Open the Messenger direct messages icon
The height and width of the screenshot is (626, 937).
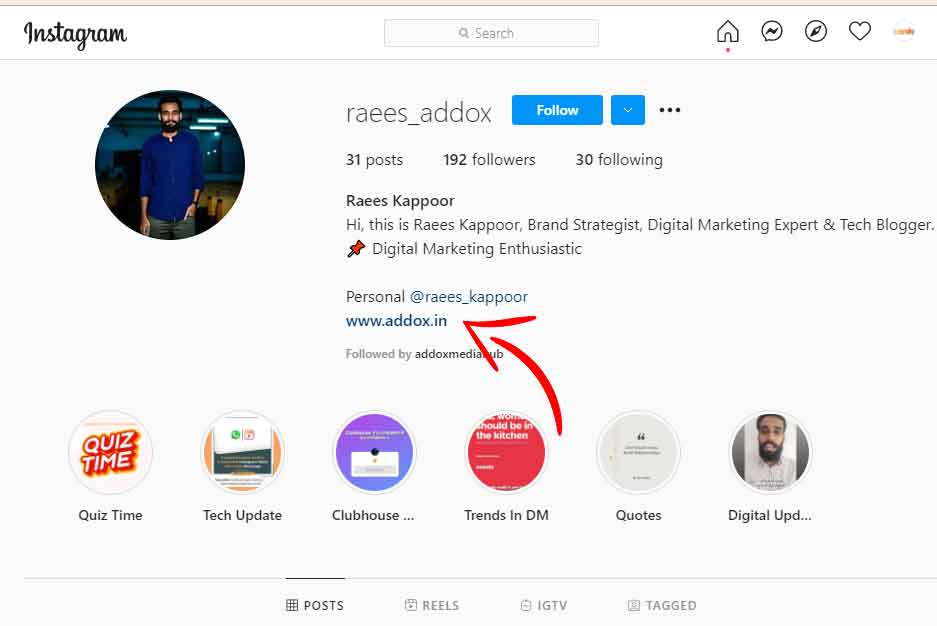(771, 31)
